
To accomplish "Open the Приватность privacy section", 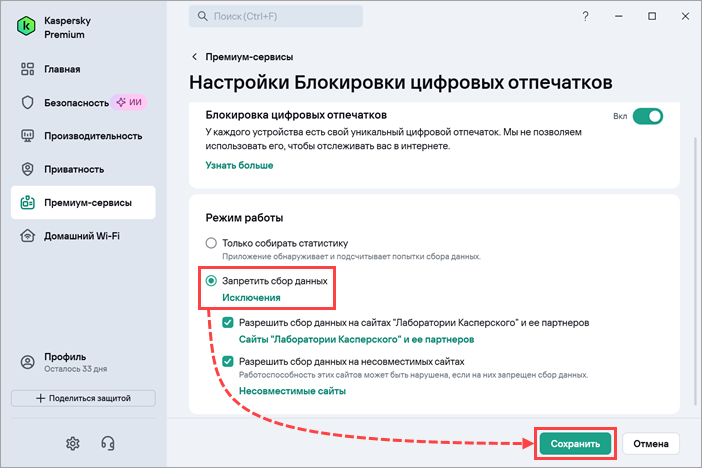I will [62, 169].
